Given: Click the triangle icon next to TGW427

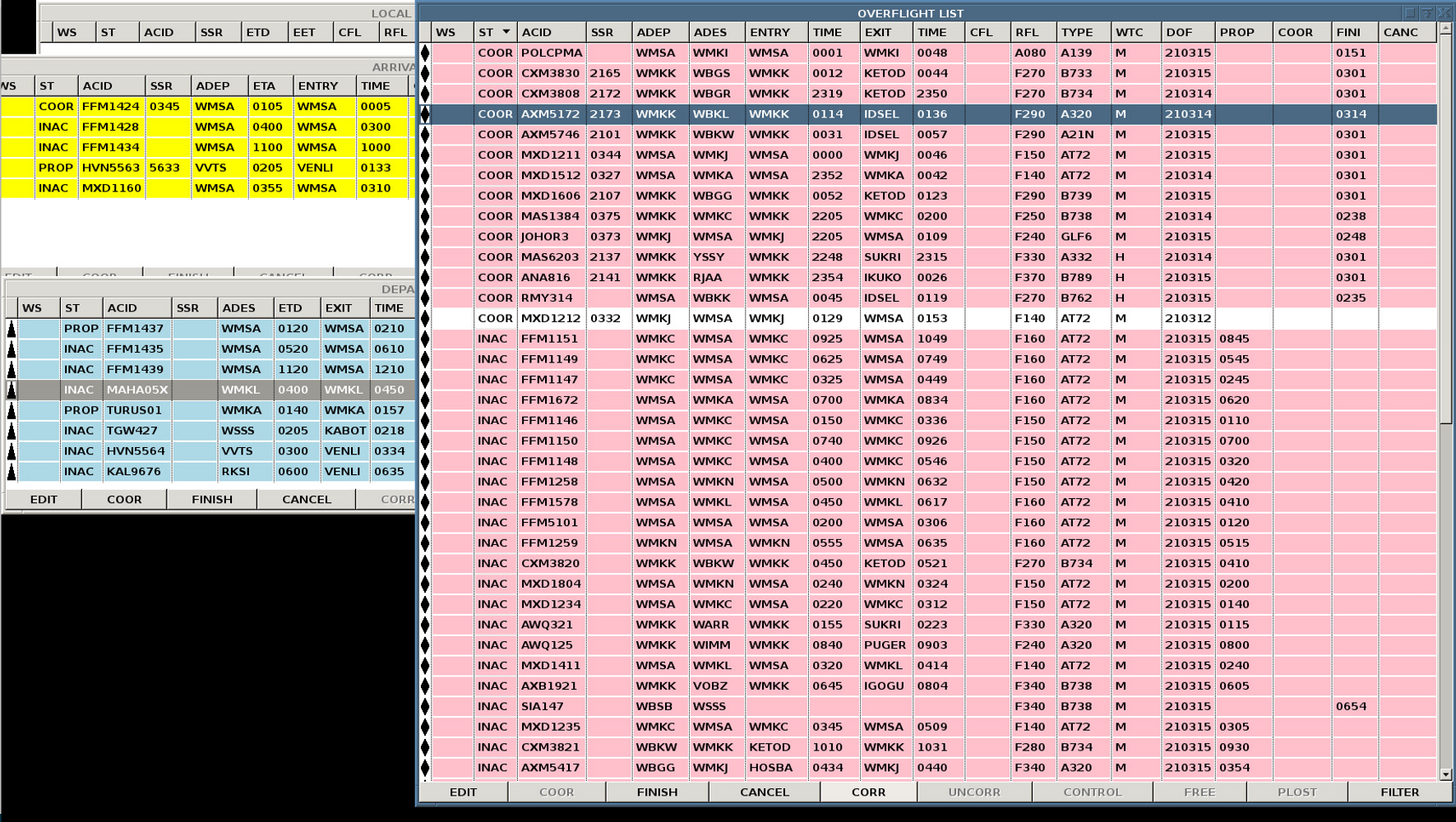Looking at the screenshot, I should tap(12, 431).
